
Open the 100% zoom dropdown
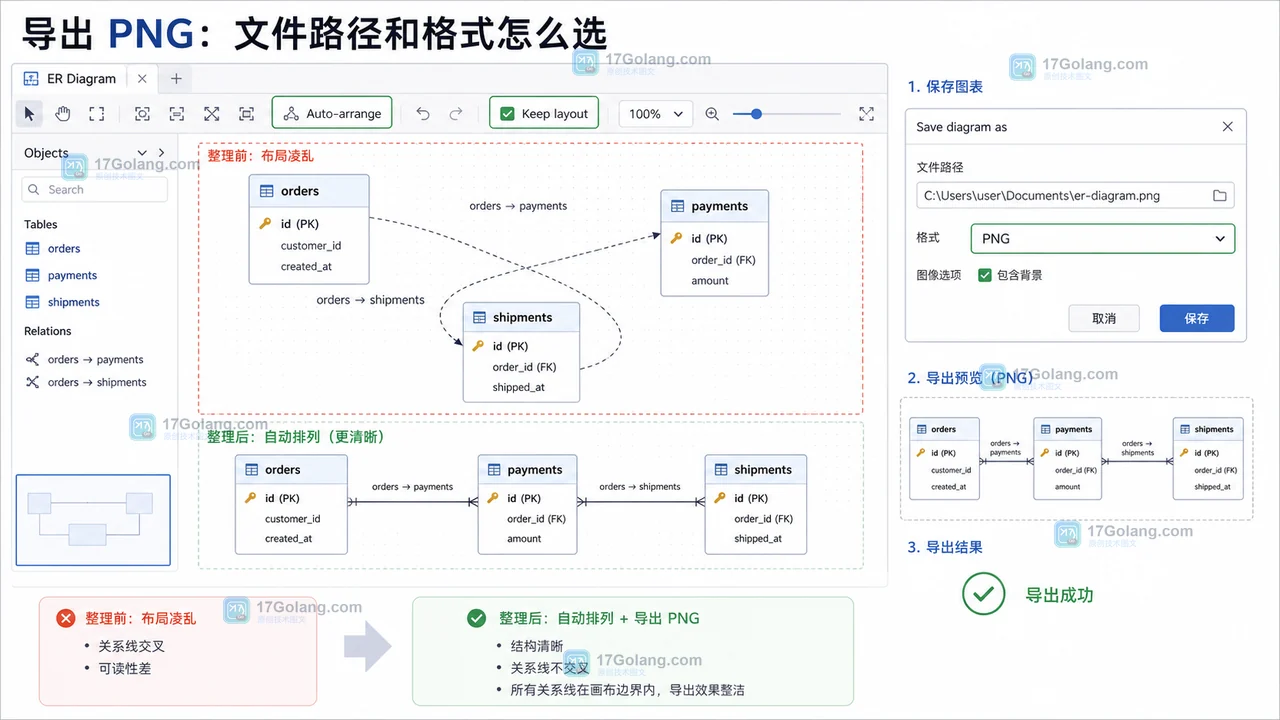point(656,114)
